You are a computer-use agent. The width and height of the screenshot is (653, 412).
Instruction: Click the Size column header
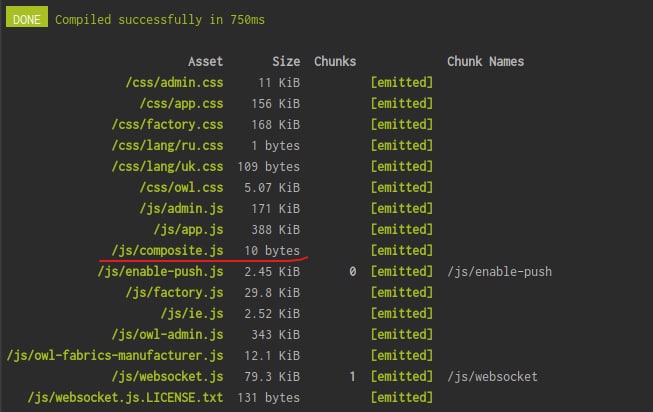[x=286, y=62]
